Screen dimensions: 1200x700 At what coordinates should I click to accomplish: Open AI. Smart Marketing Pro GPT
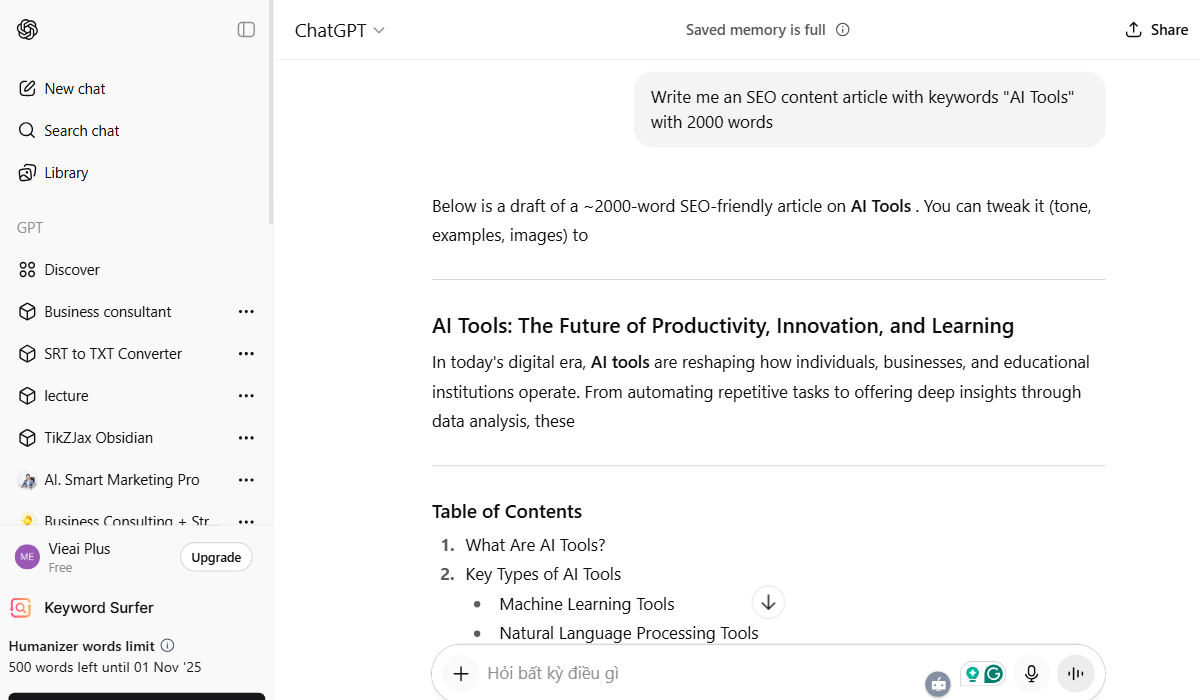121,480
